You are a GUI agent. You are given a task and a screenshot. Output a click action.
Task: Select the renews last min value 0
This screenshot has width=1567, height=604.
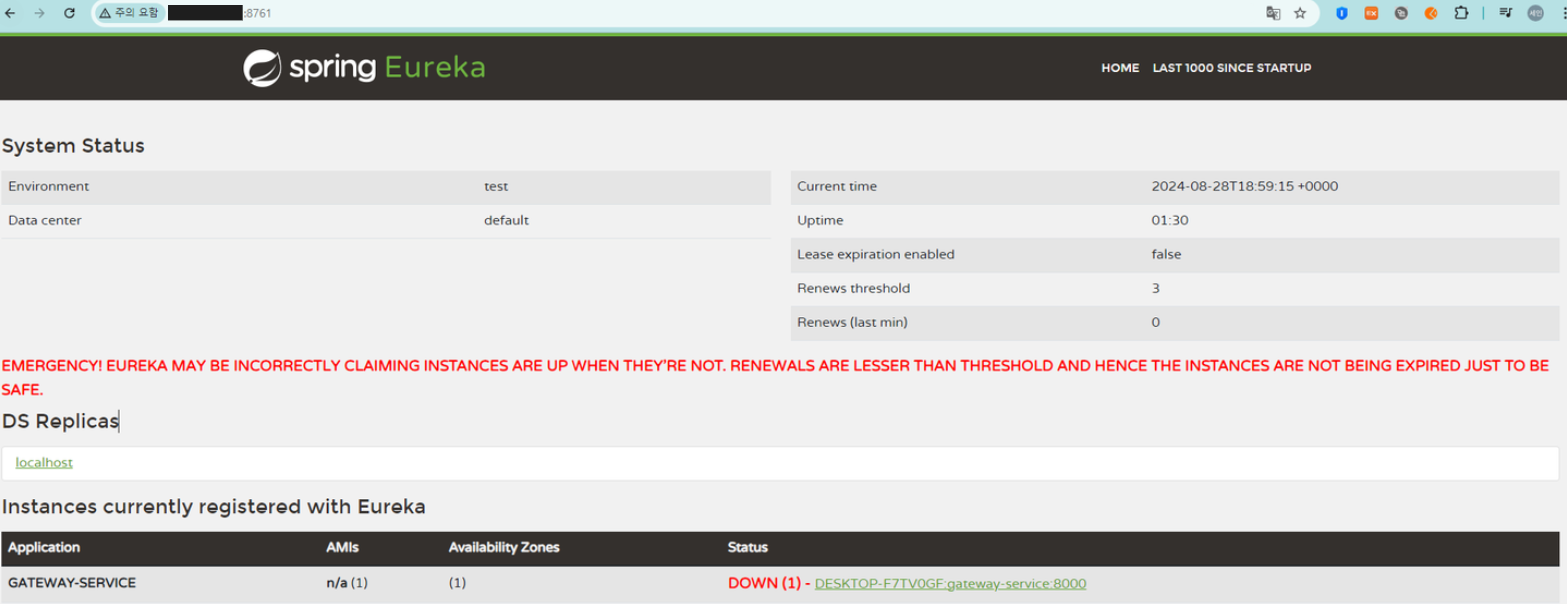point(1156,322)
